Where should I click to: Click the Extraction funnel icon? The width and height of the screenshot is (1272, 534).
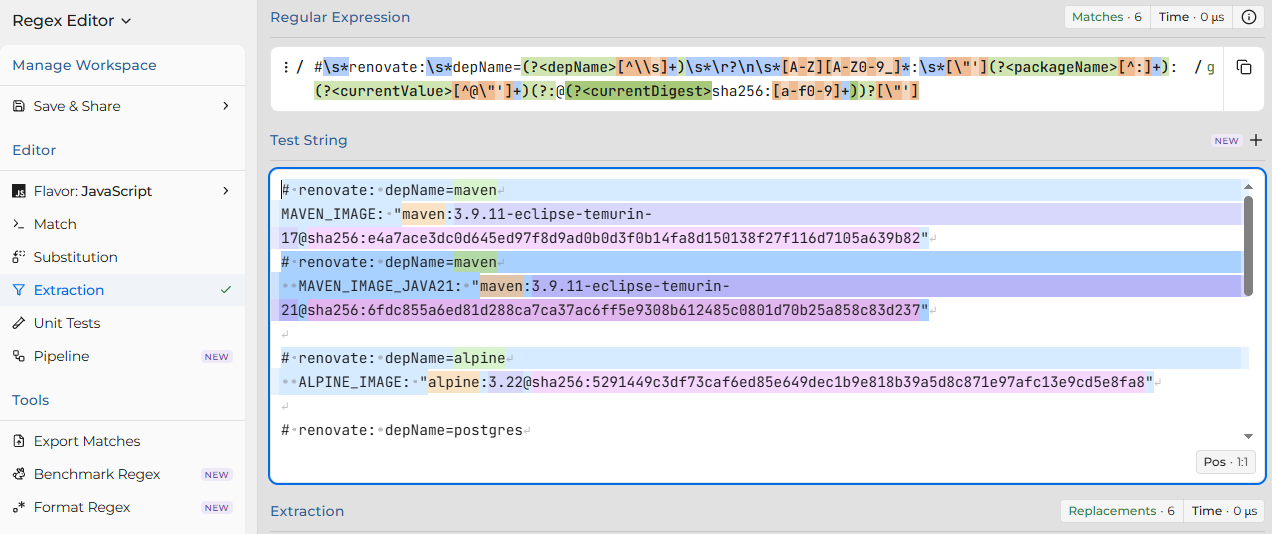point(19,290)
